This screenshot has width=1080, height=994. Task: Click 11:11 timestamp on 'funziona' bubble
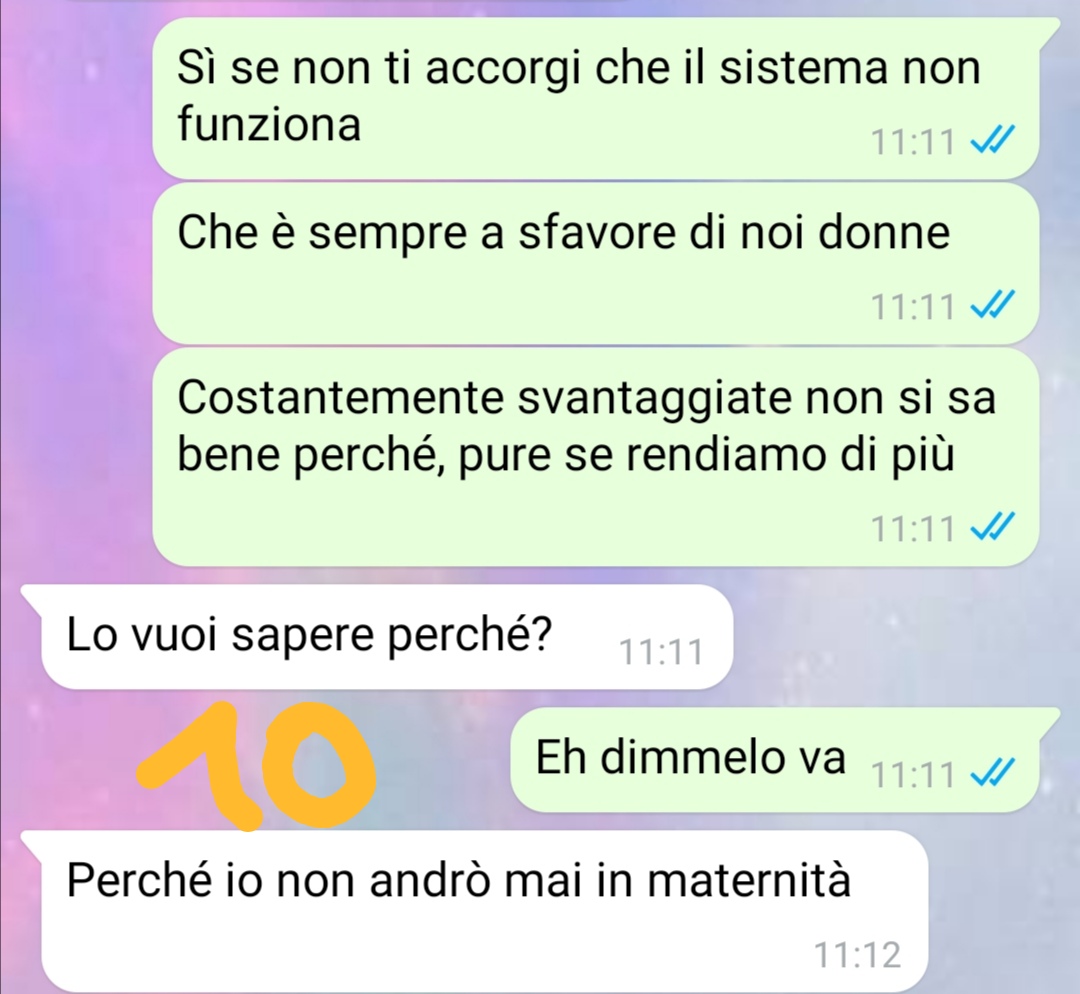913,143
